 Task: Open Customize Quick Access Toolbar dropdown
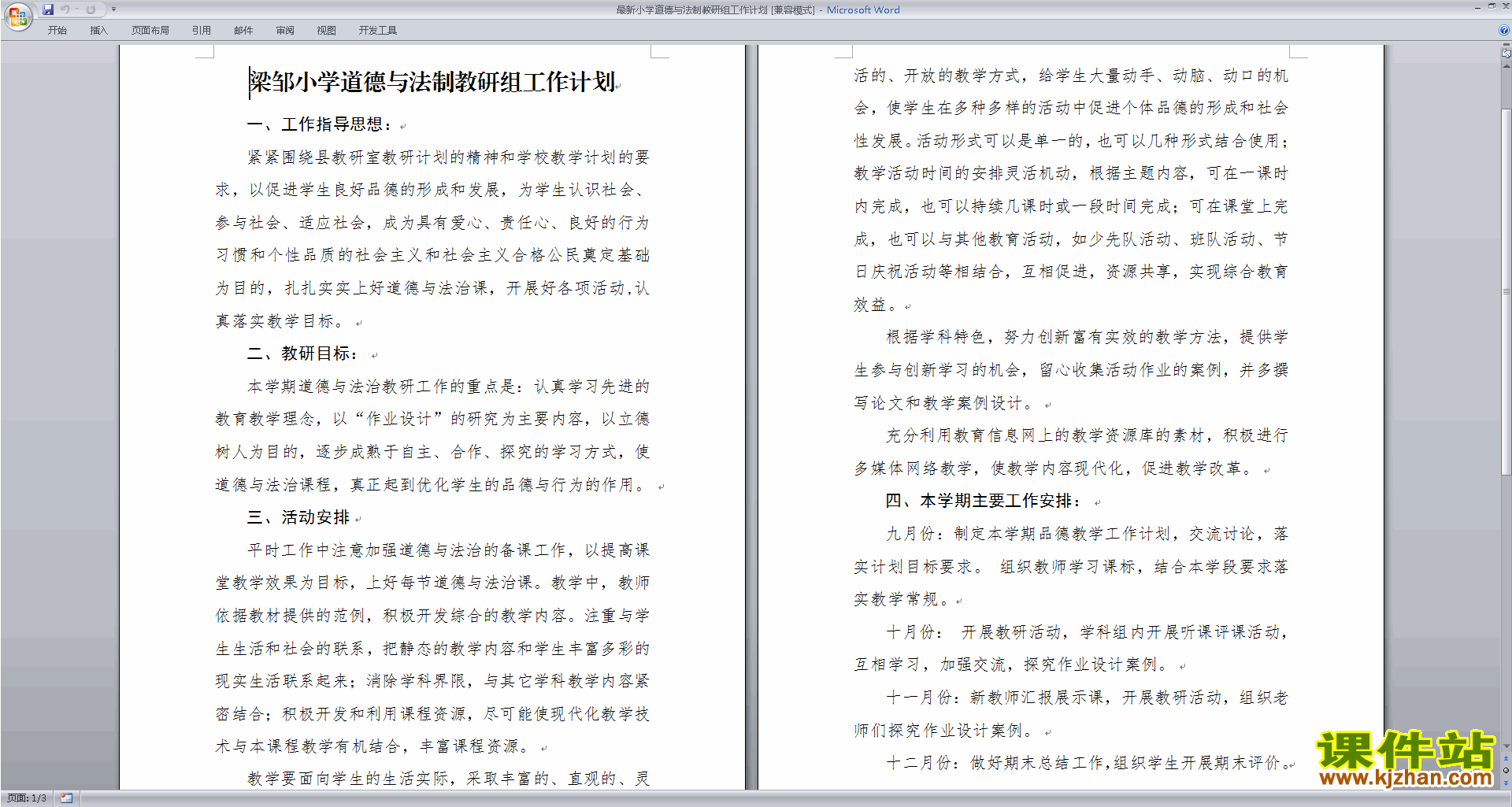pyautogui.click(x=113, y=9)
